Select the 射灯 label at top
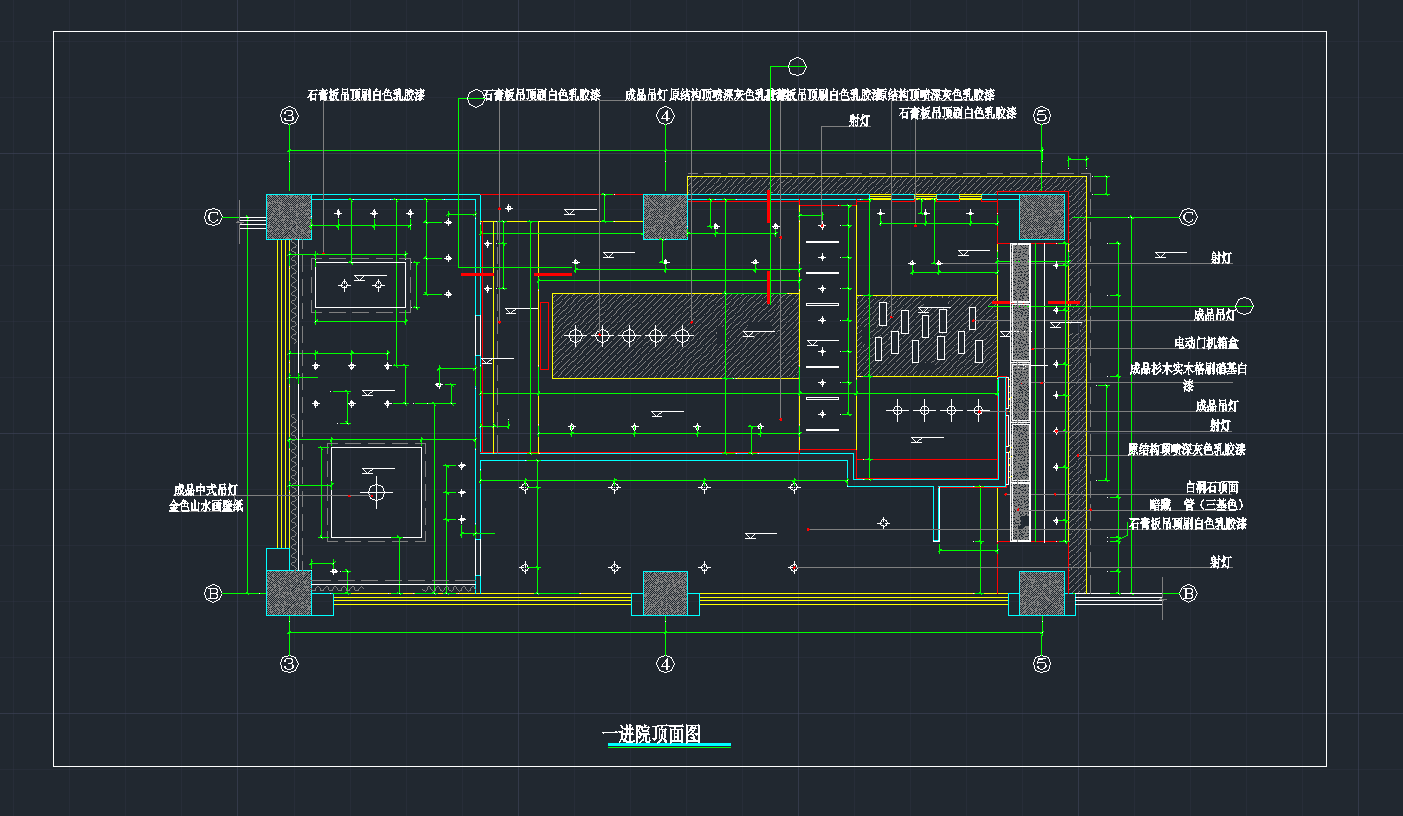1403x816 pixels. 859,121
